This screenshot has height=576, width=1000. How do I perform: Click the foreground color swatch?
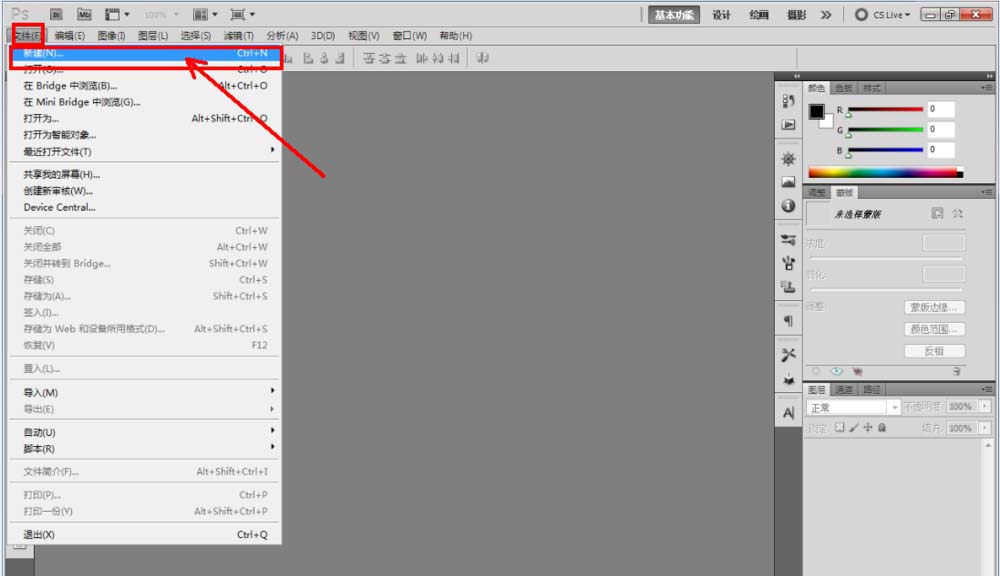pyautogui.click(x=816, y=111)
